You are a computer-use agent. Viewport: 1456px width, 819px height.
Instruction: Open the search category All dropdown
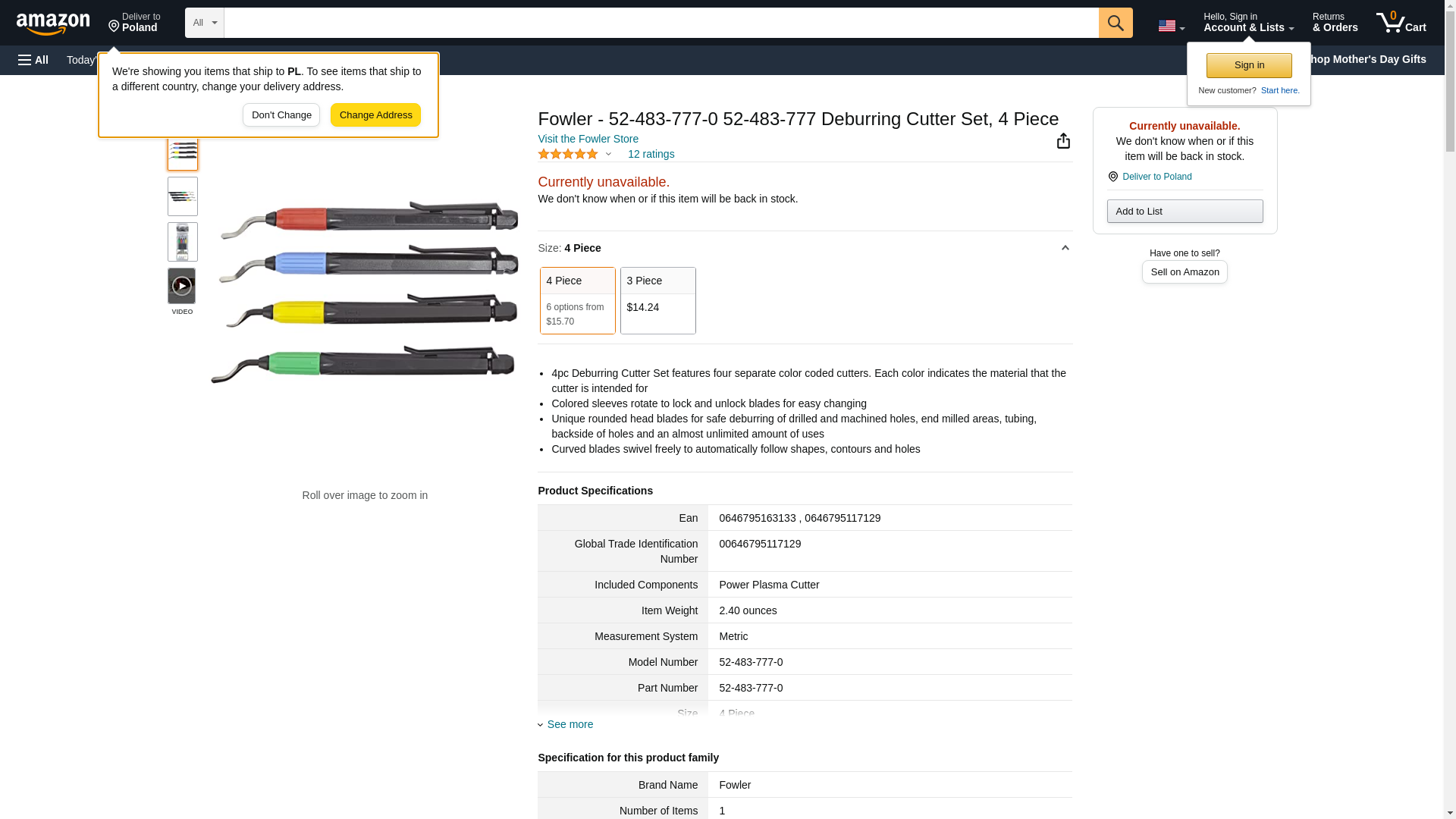204,23
